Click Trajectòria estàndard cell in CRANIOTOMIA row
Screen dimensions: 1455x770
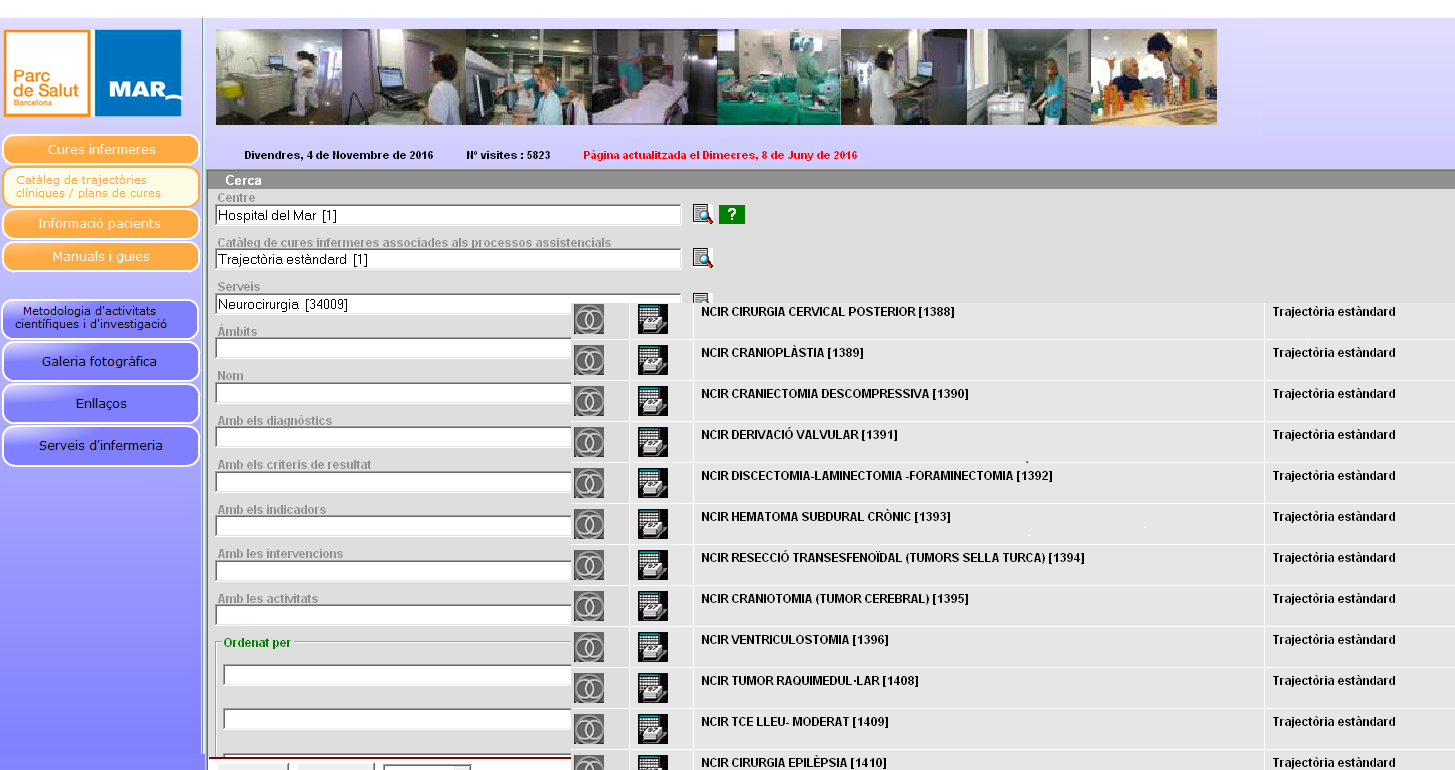pos(1334,599)
